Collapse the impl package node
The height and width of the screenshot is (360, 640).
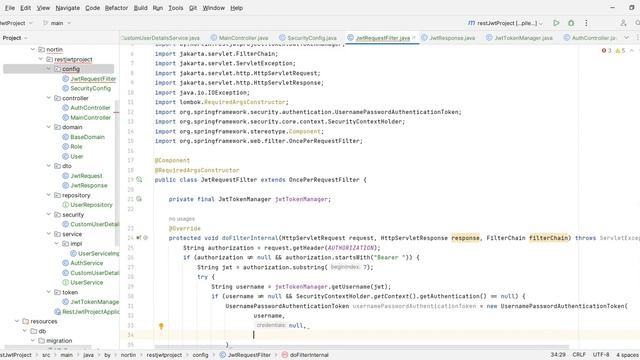56,244
